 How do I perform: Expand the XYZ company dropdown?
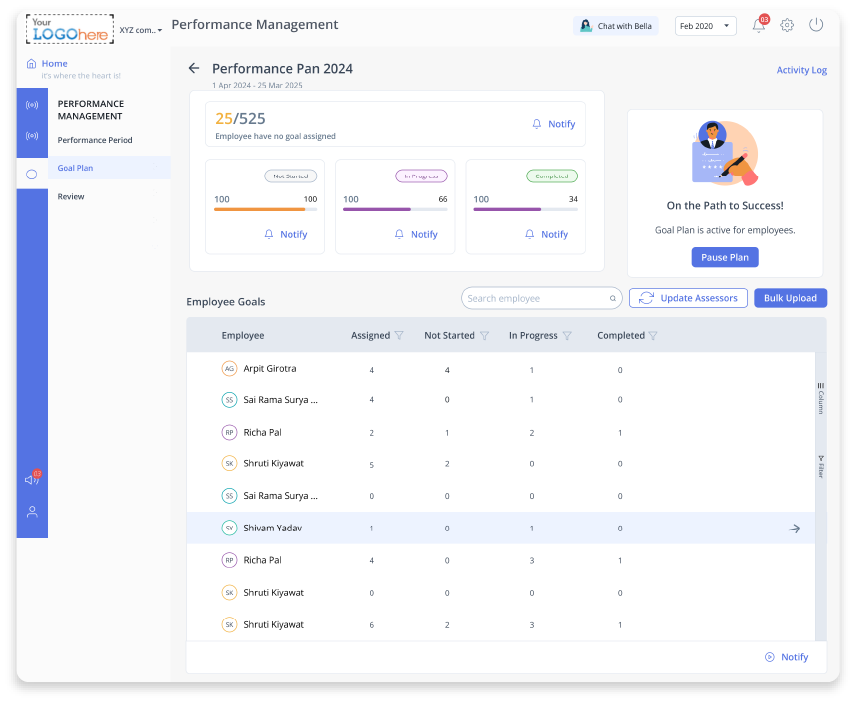(141, 30)
